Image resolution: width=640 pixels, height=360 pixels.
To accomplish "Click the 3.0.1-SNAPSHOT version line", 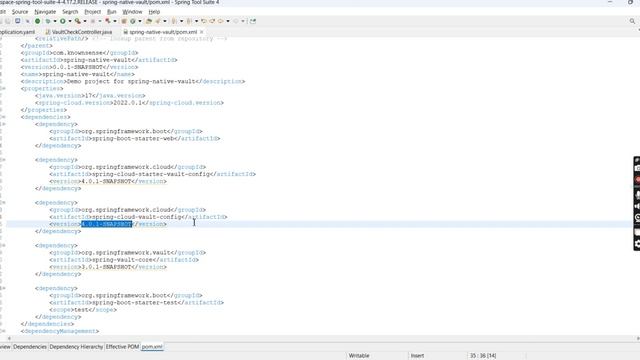I will point(108,267).
